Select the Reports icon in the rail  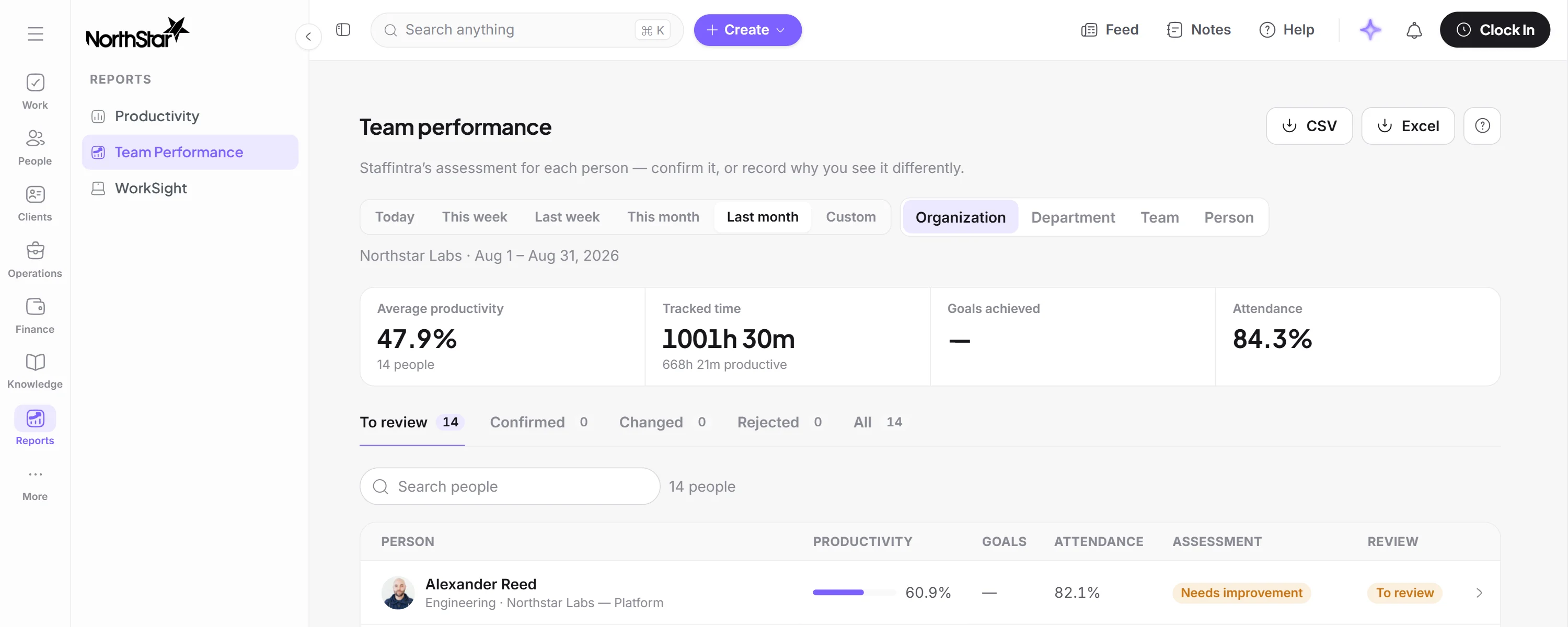click(x=36, y=418)
